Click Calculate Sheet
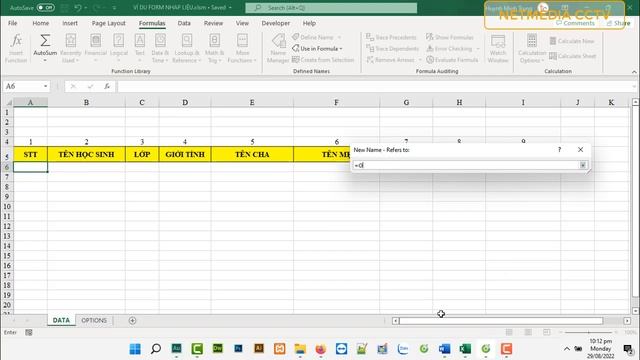This screenshot has width=640, height=360. pyautogui.click(x=573, y=56)
